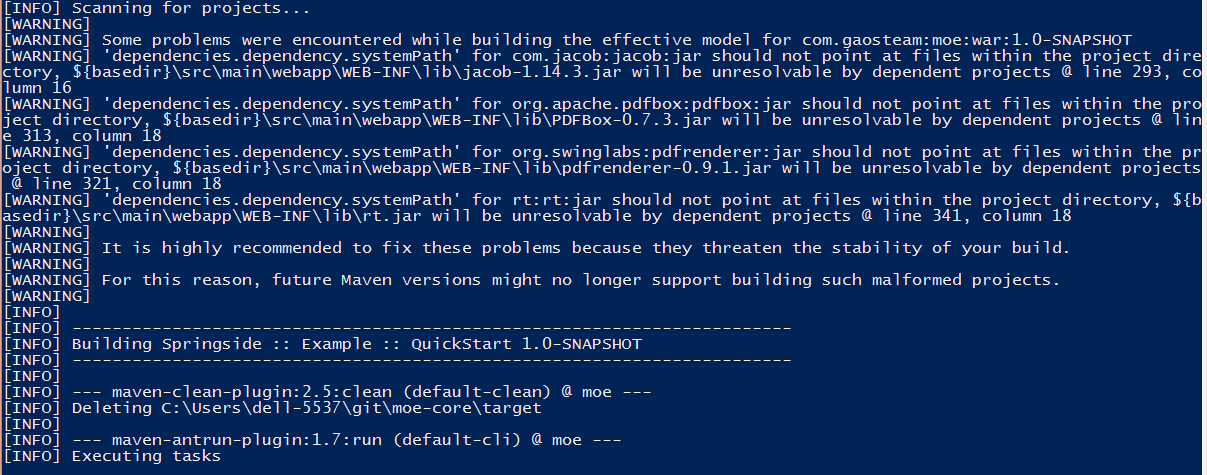Click the 'Deleting C:\Users\dell-5537\git\moe-core\target' line
The width and height of the screenshot is (1207, 475).
[272, 408]
